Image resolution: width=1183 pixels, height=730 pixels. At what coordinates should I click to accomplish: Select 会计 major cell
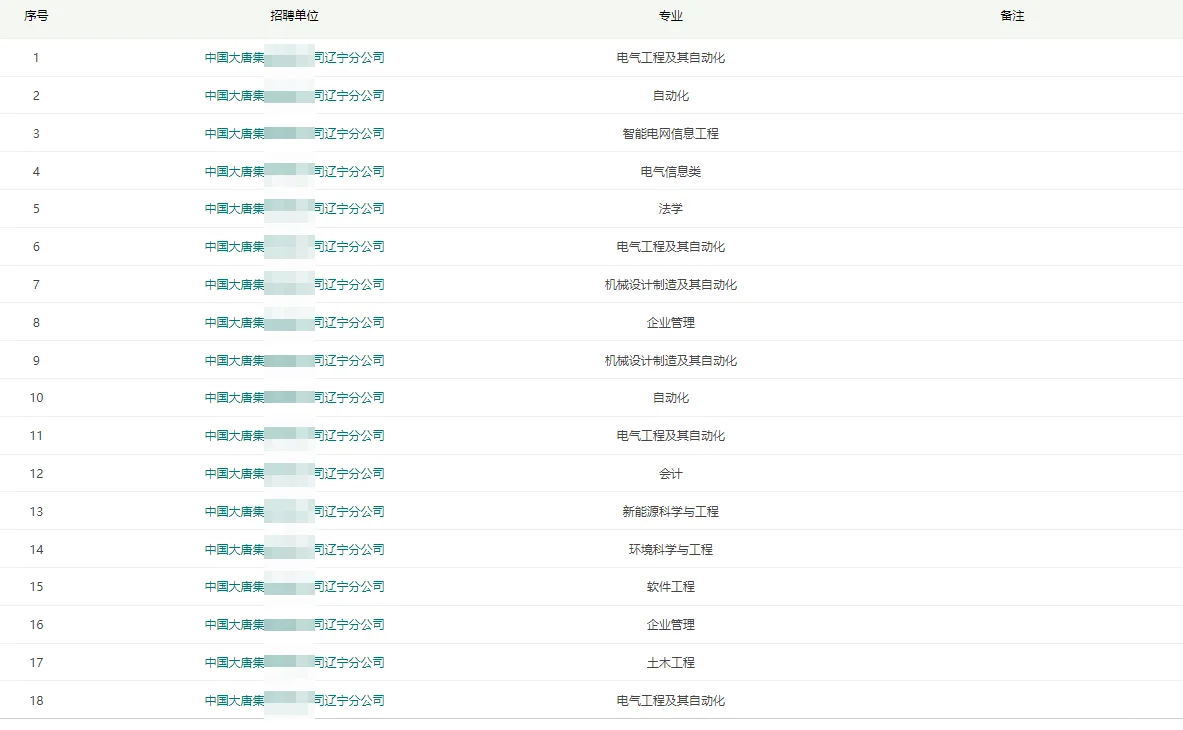pos(671,474)
